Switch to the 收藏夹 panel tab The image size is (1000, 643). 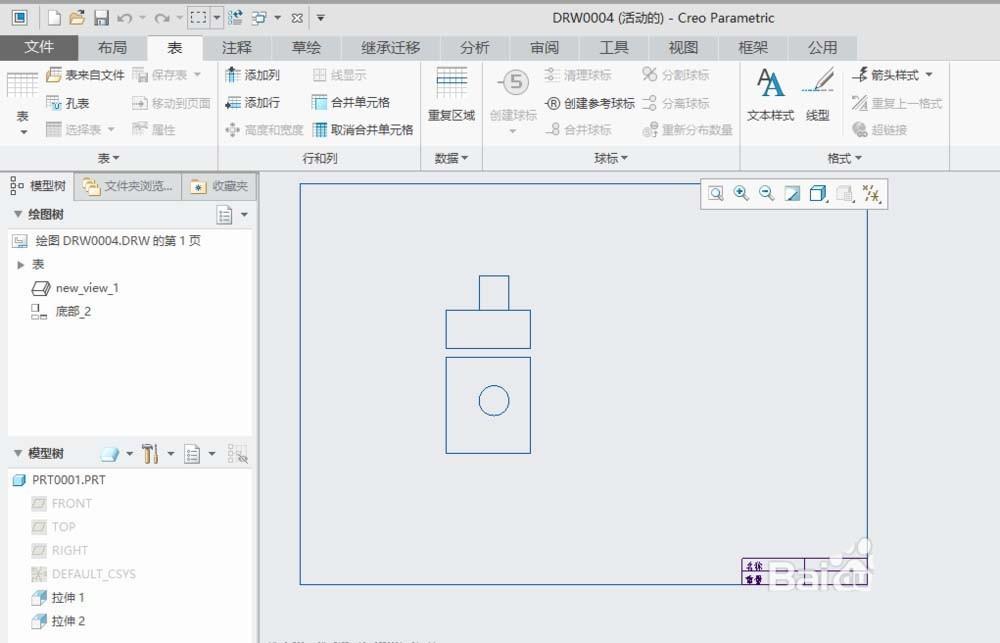point(228,184)
